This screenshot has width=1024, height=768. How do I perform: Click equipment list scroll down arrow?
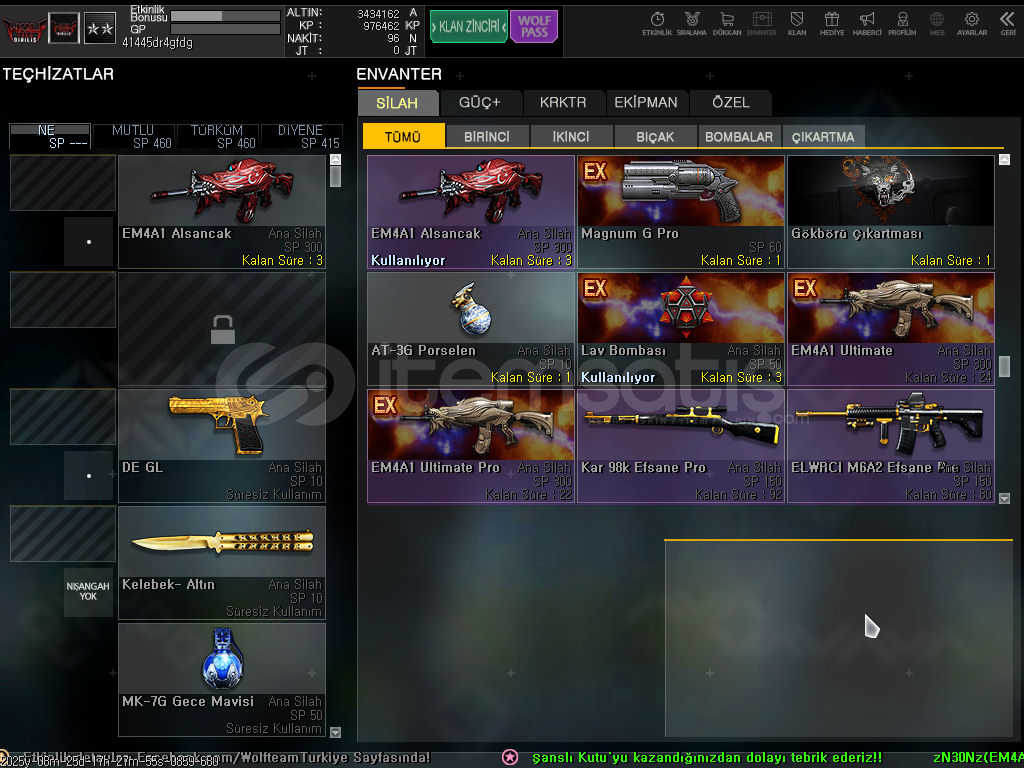(x=336, y=732)
